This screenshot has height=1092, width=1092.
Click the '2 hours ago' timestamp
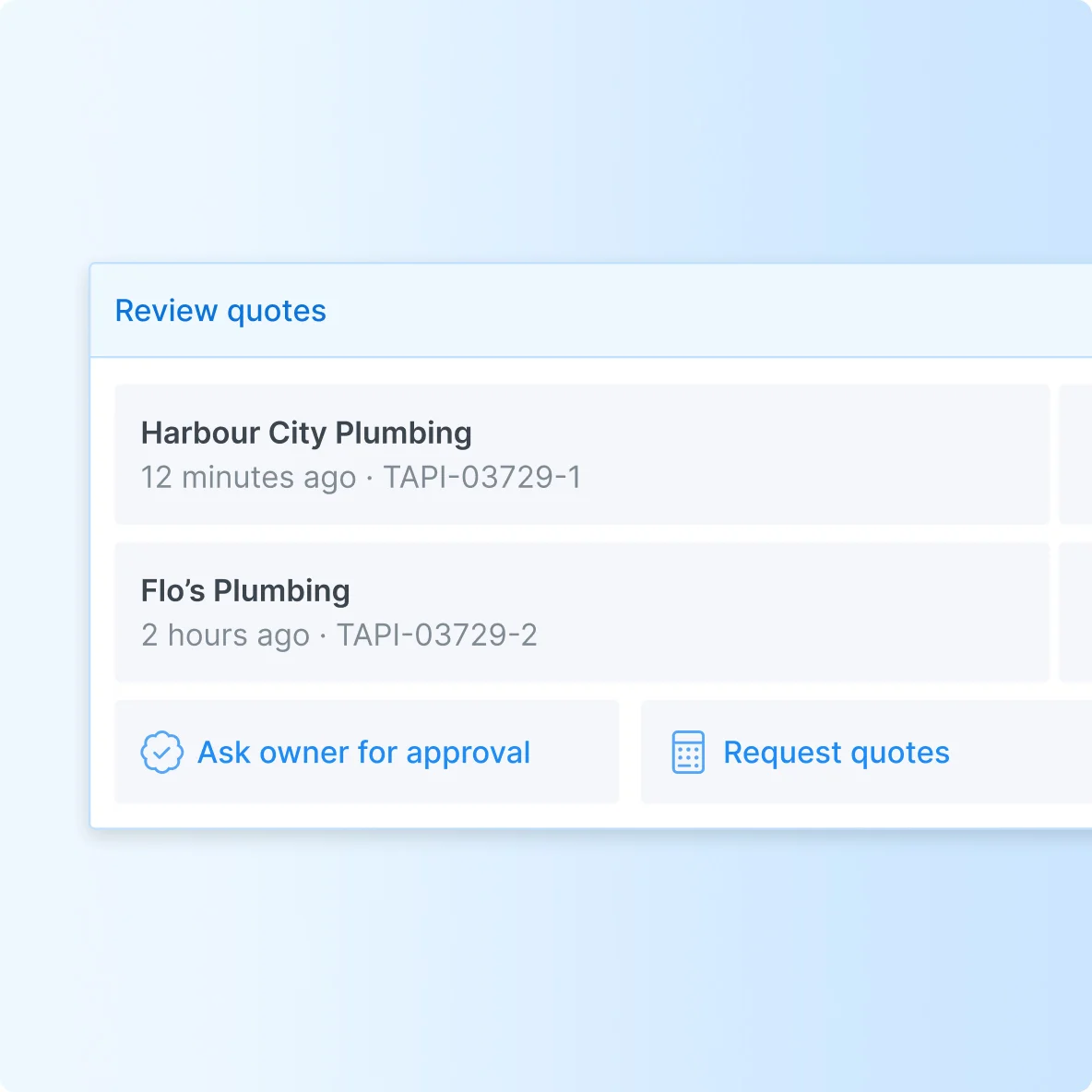225,635
